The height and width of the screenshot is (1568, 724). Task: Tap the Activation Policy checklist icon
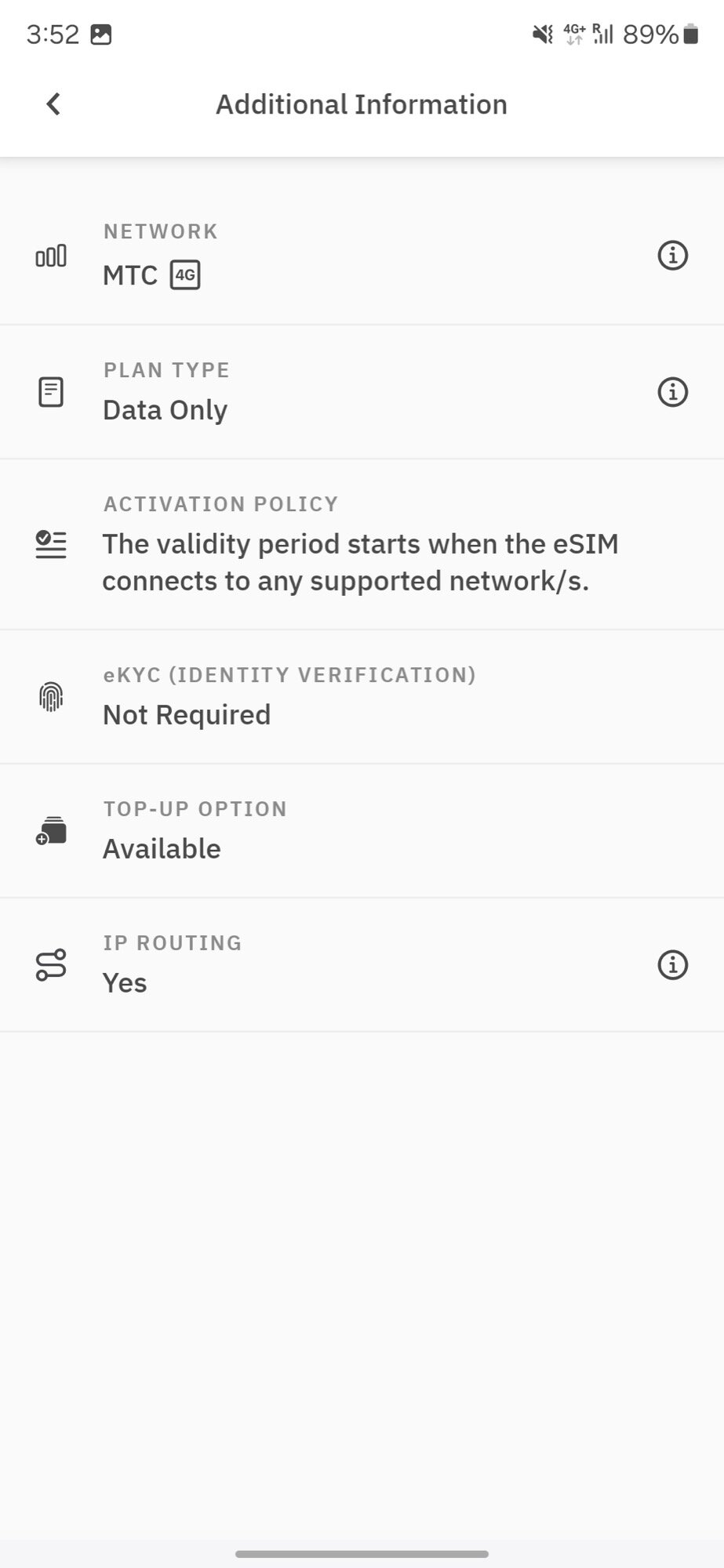51,544
